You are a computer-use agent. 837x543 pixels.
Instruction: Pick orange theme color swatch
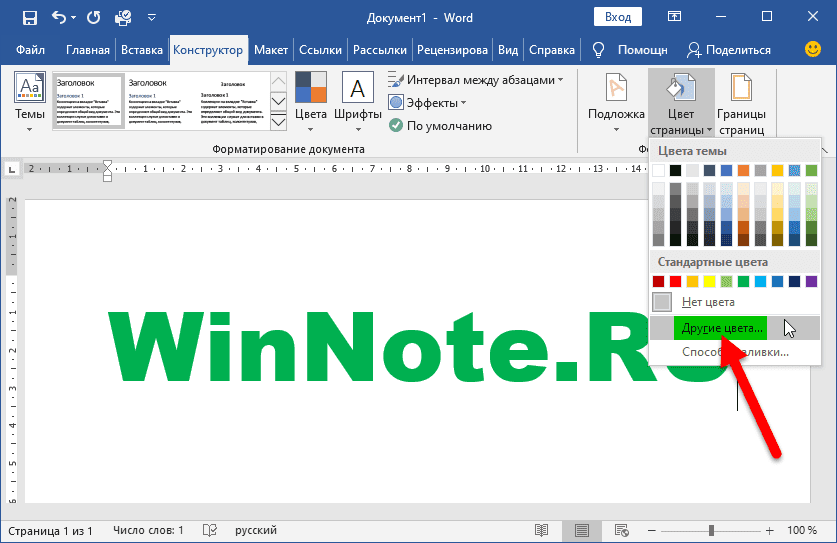(x=744, y=170)
